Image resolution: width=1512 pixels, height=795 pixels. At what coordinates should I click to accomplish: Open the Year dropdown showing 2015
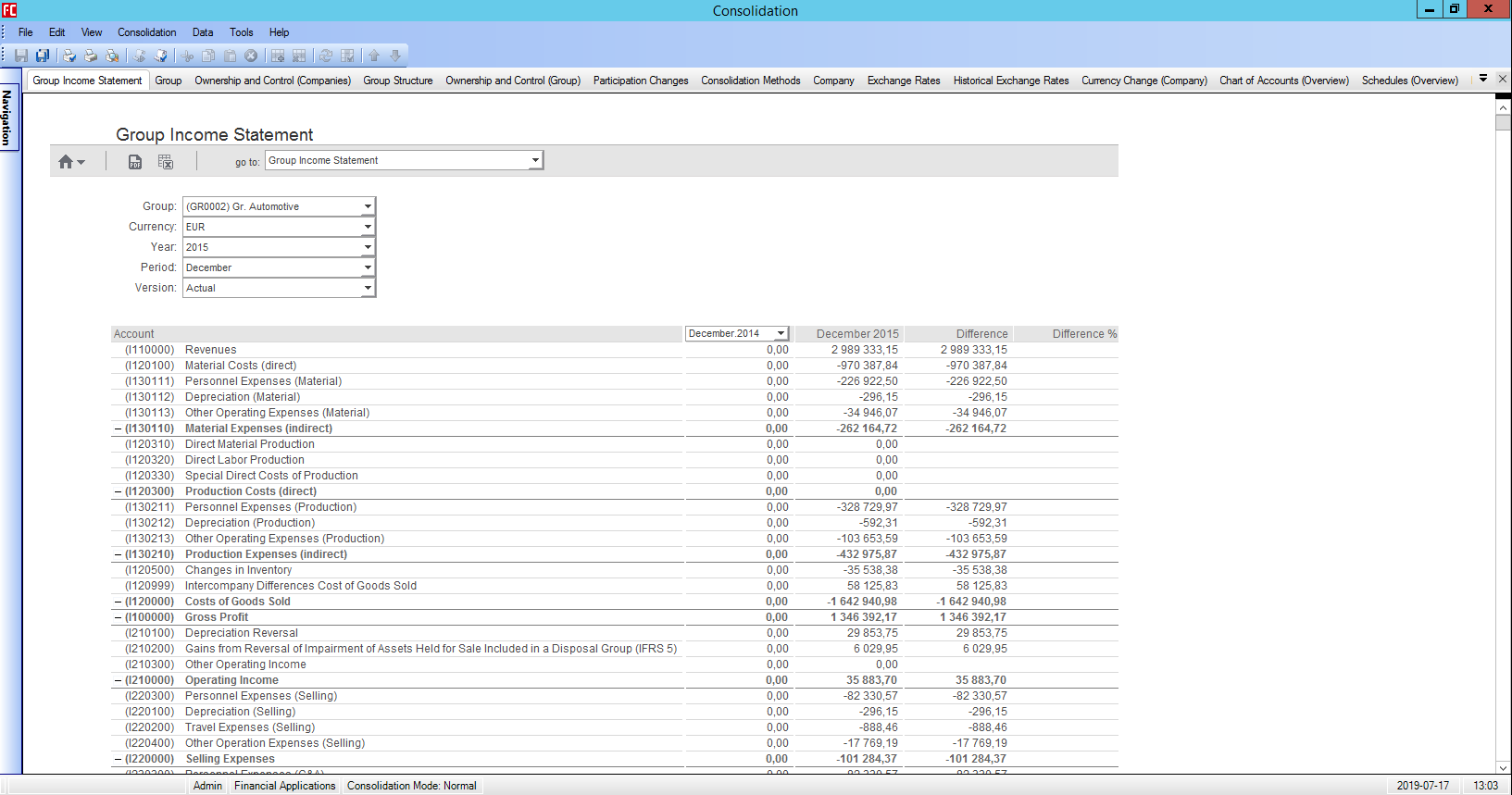tap(368, 247)
